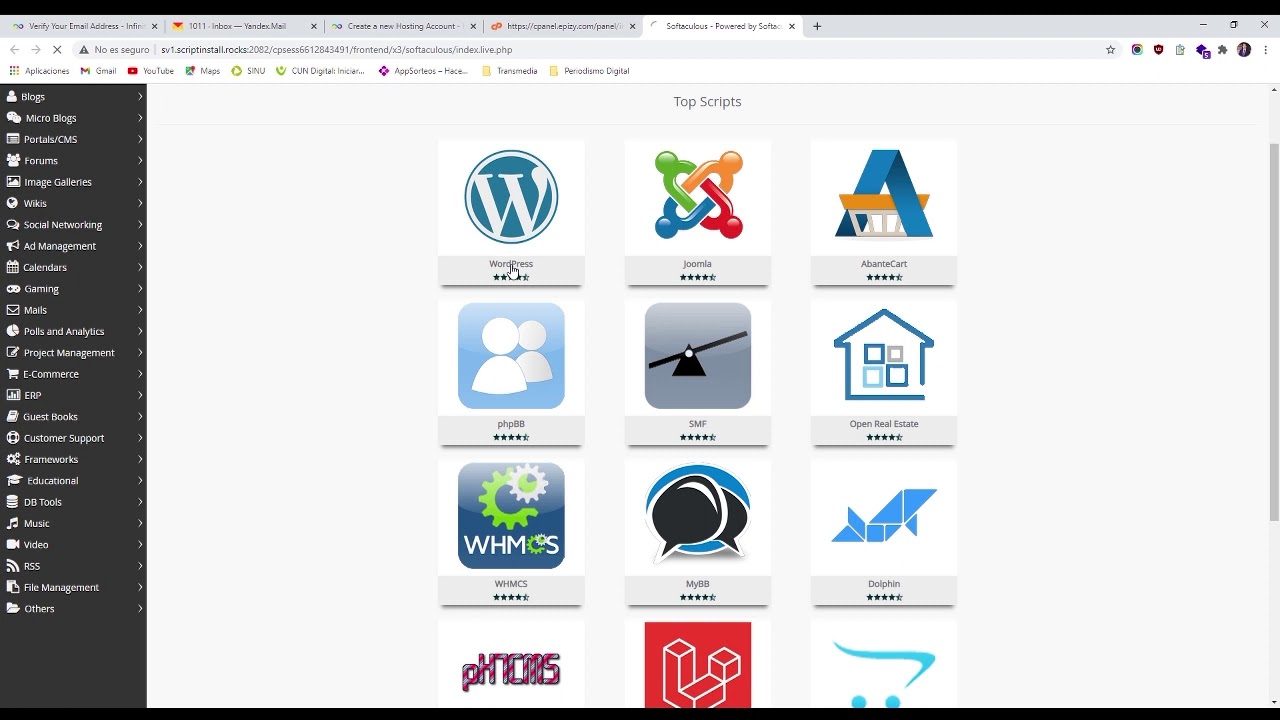Viewport: 1280px width, 720px height.
Task: Click the page vertical scrollbar
Action: (x=1274, y=332)
